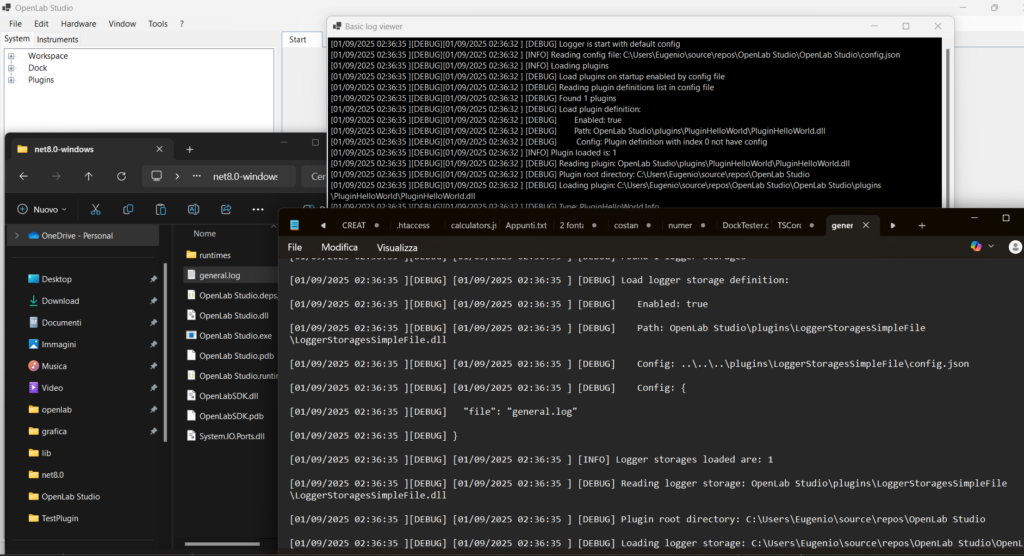Click the Copy icon in Explorer toolbar
1024x556 pixels.
point(128,209)
